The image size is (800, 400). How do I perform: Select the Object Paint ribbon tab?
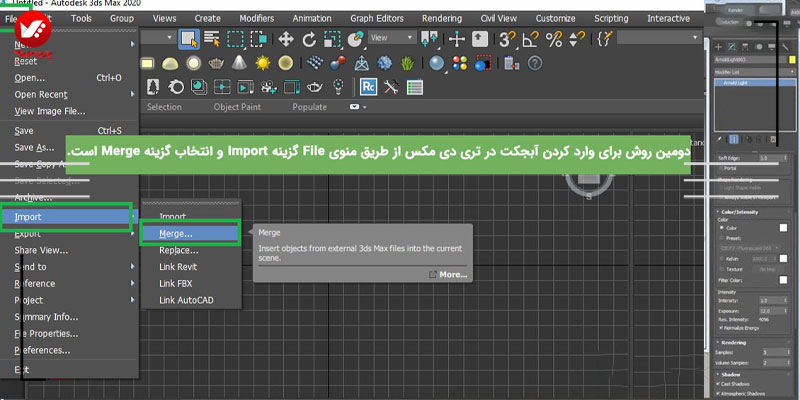coord(237,107)
